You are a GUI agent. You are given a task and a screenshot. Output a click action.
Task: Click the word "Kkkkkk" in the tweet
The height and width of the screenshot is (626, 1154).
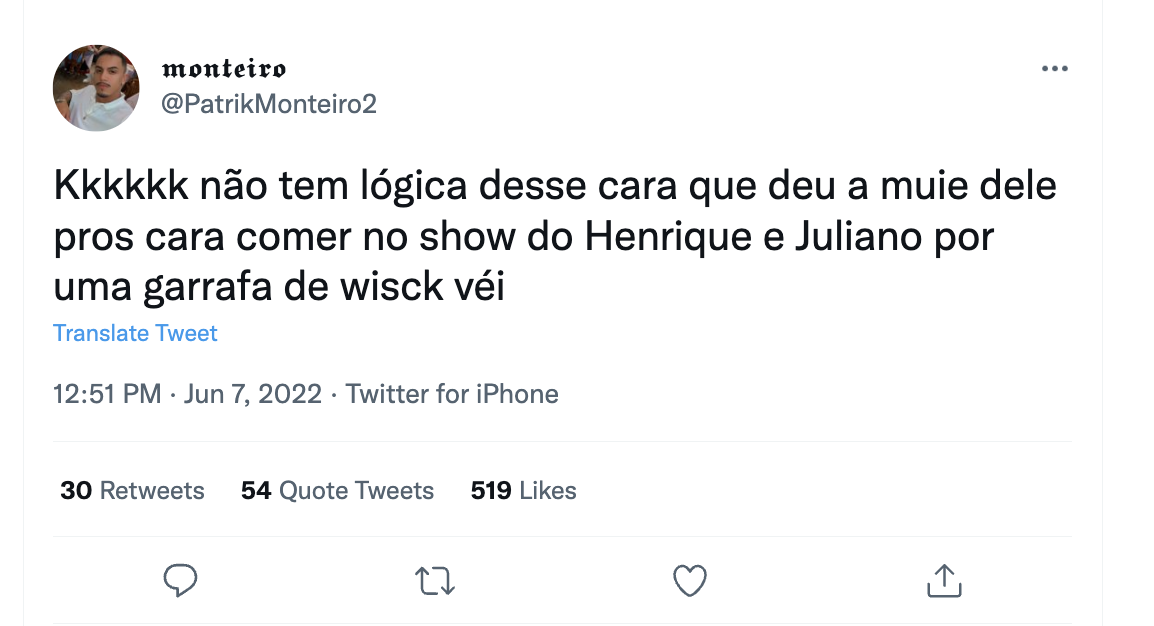click(119, 188)
